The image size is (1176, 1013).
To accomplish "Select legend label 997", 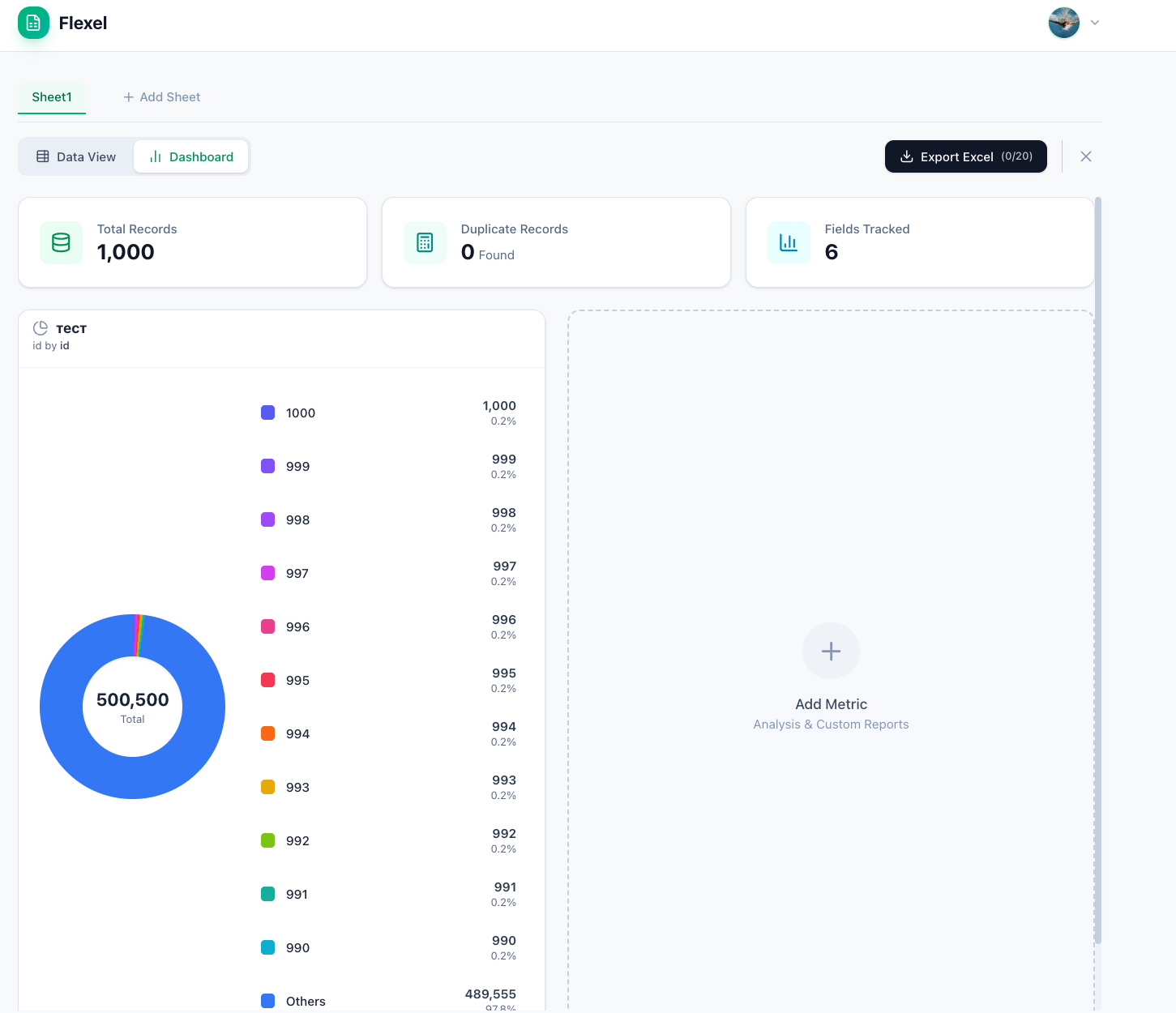I will click(297, 574).
